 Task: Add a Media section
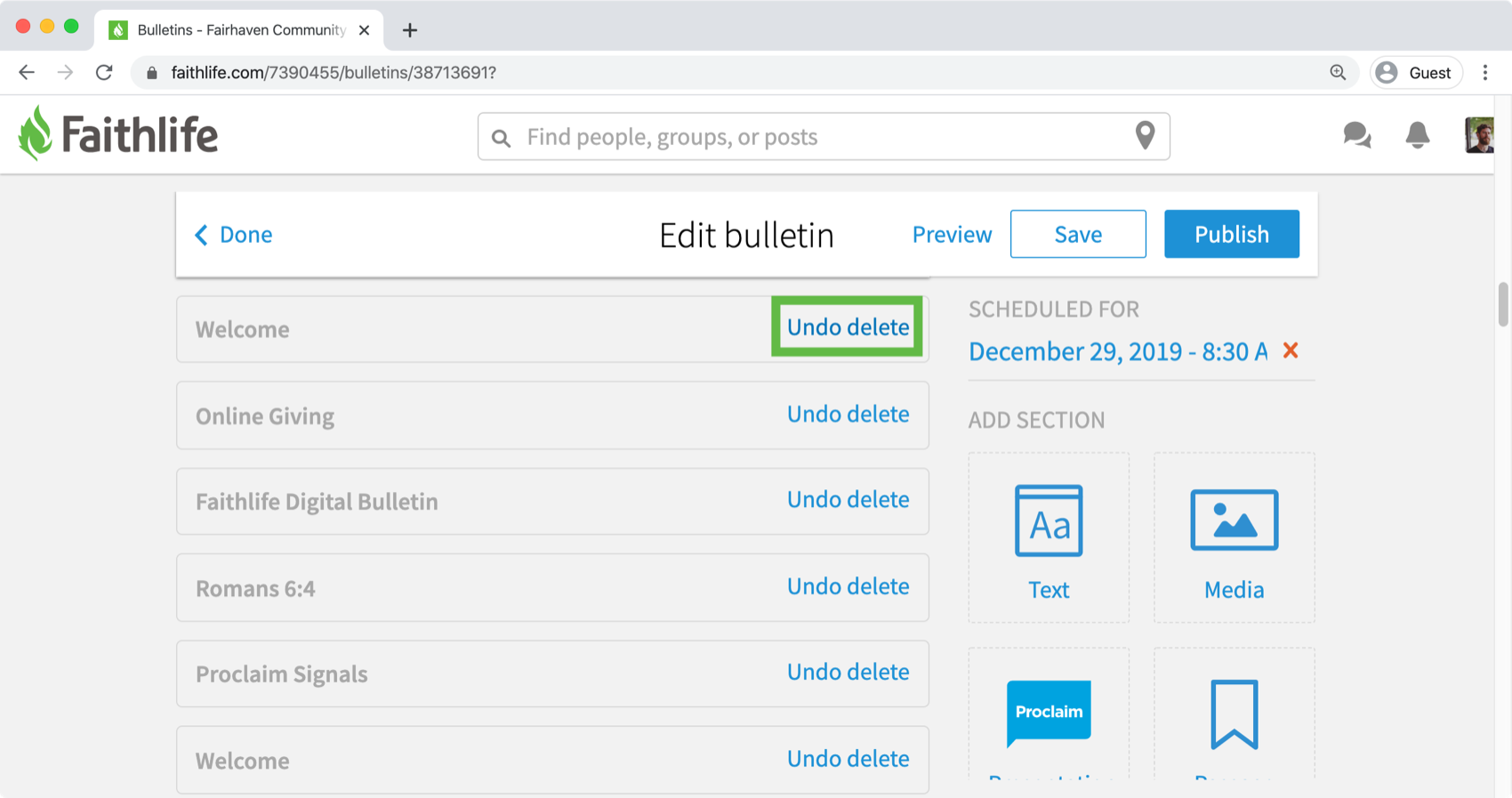1234,537
